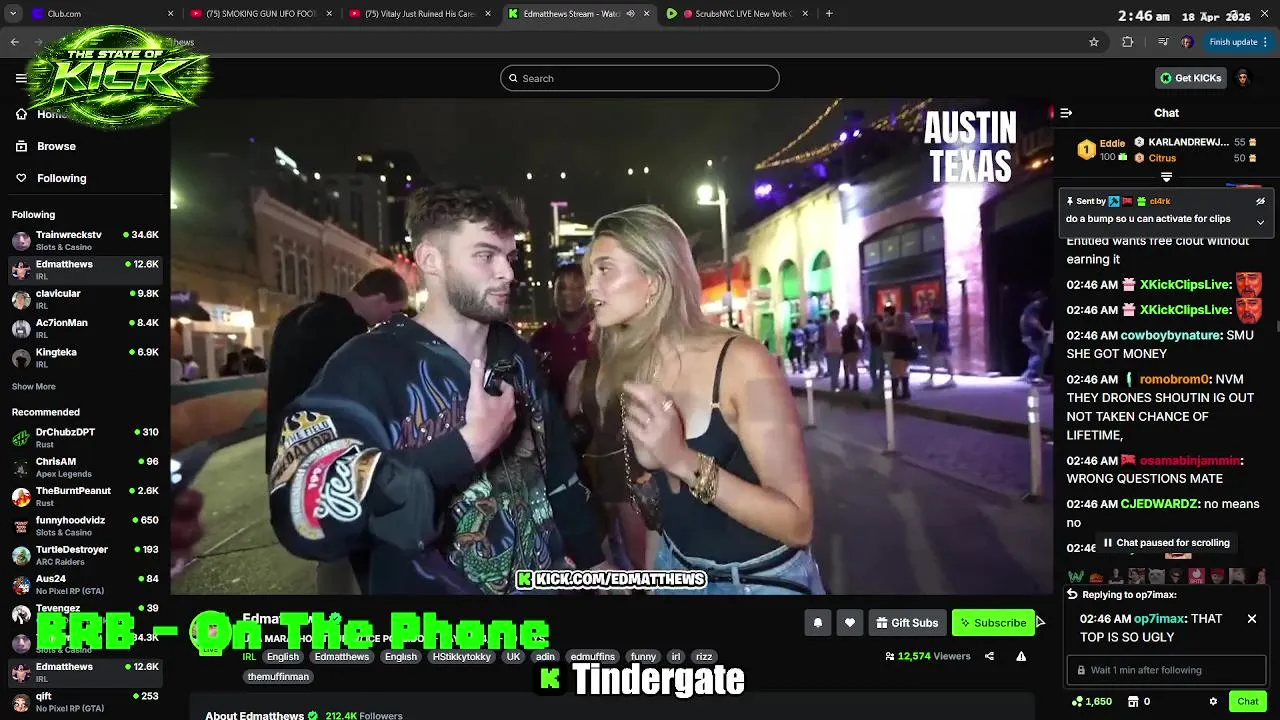
Task: Open funnyhoodvidz Slots & Casino channel
Action: [85, 525]
